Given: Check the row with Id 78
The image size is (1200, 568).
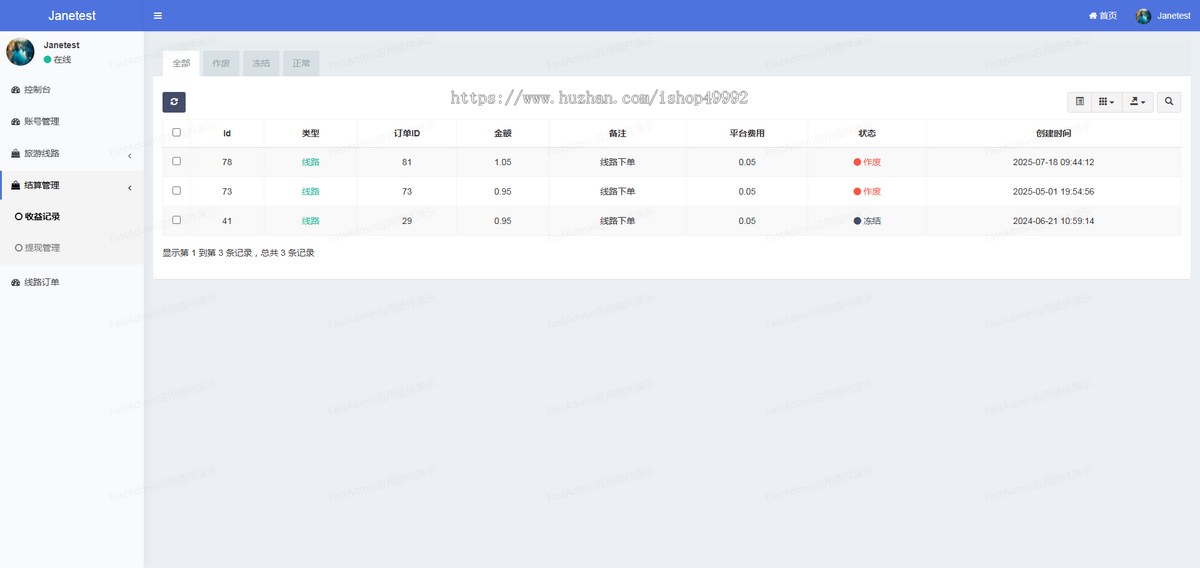Looking at the screenshot, I should (177, 161).
